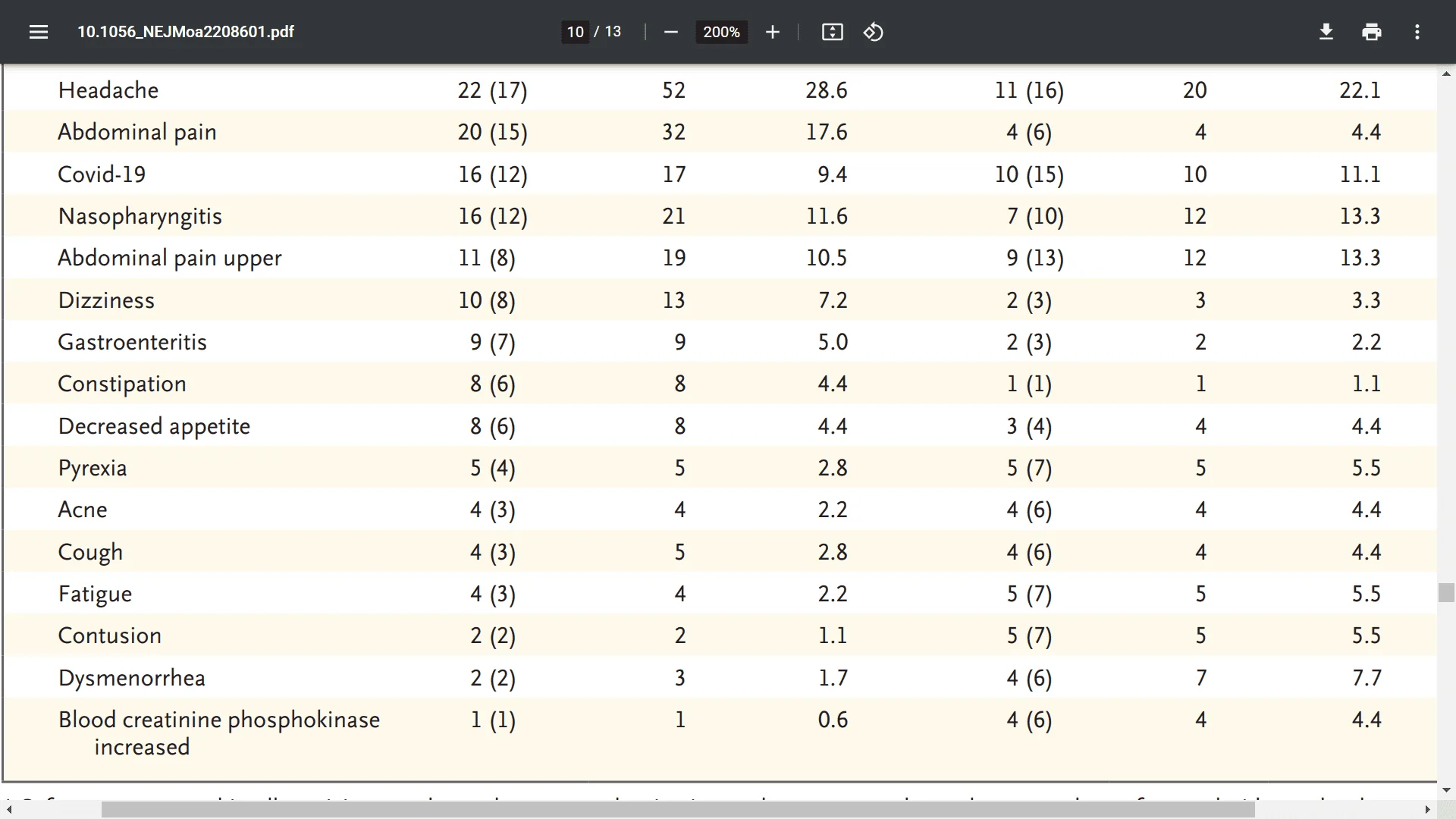
Task: Click the 17.6 rate for Abdominal pain
Action: 827,132
